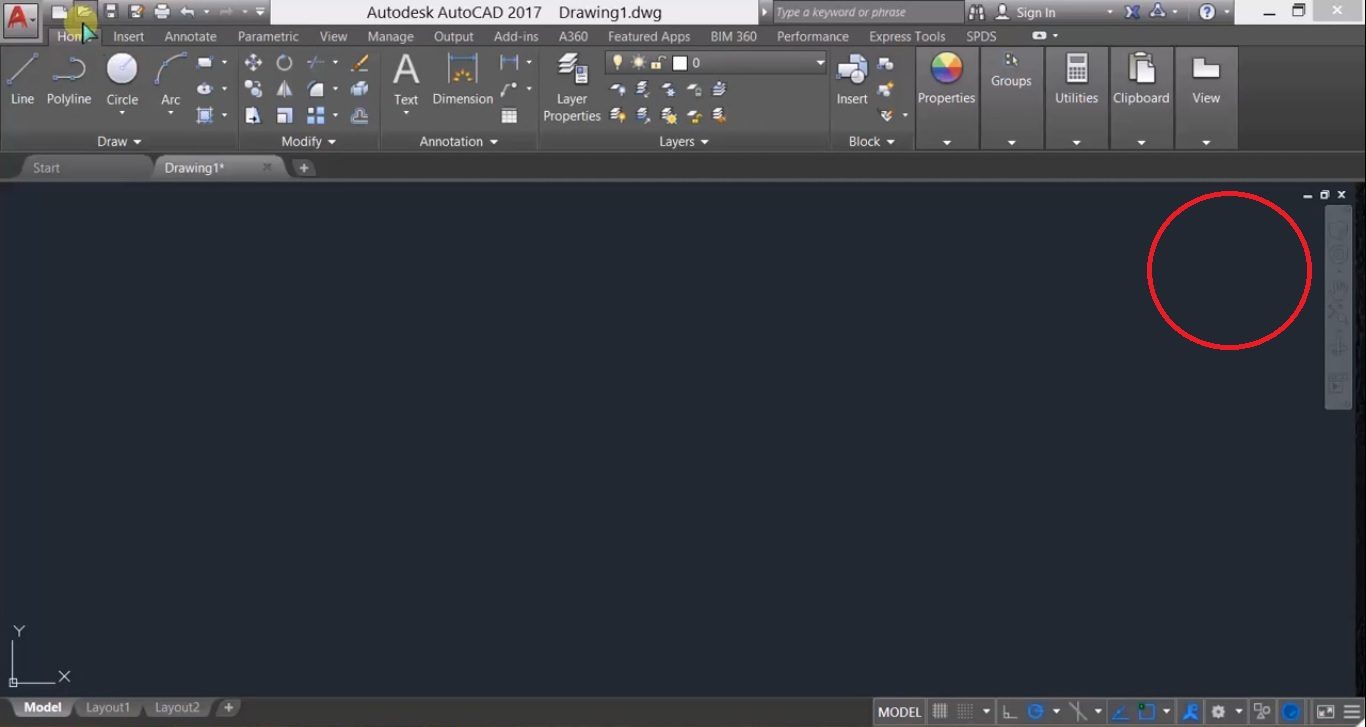The height and width of the screenshot is (727, 1366).
Task: Toggle object snap tracking in status bar
Action: point(1120,712)
